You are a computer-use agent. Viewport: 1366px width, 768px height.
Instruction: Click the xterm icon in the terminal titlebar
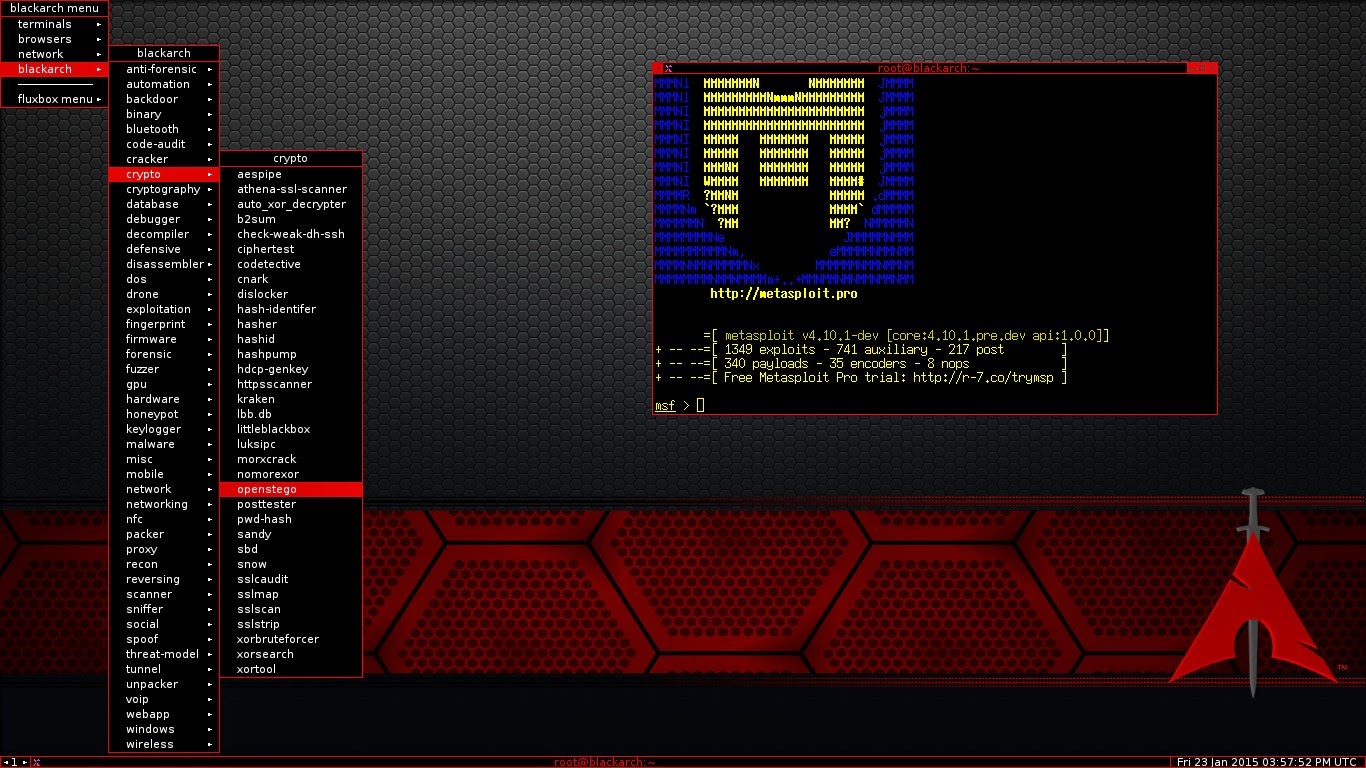[668, 68]
